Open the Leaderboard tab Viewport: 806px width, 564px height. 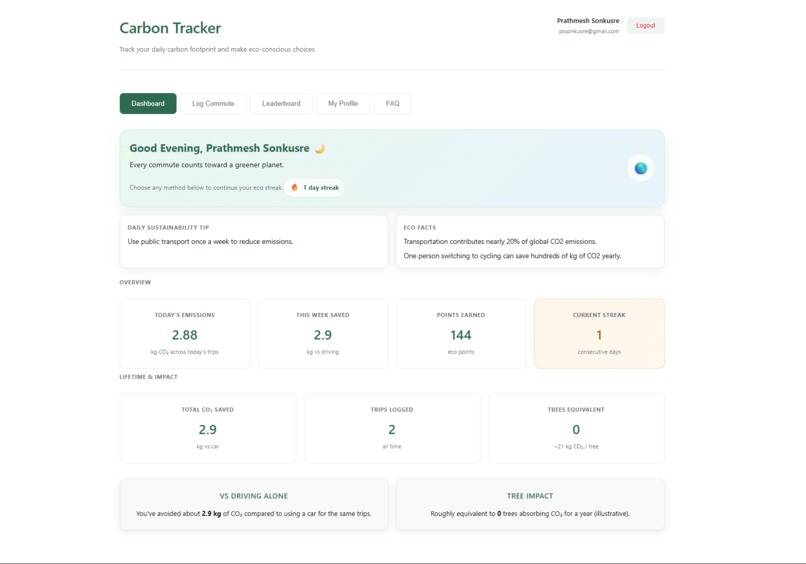(281, 103)
